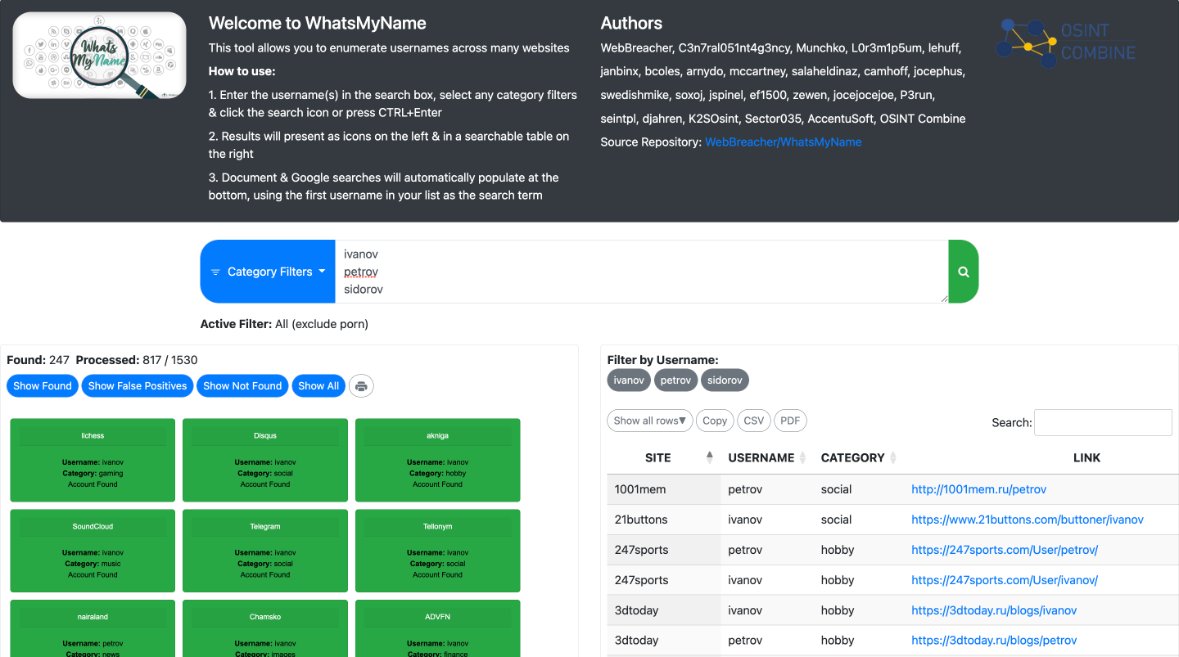The width and height of the screenshot is (1179, 657).
Task: Sort table by SITE column
Action: click(x=663, y=457)
